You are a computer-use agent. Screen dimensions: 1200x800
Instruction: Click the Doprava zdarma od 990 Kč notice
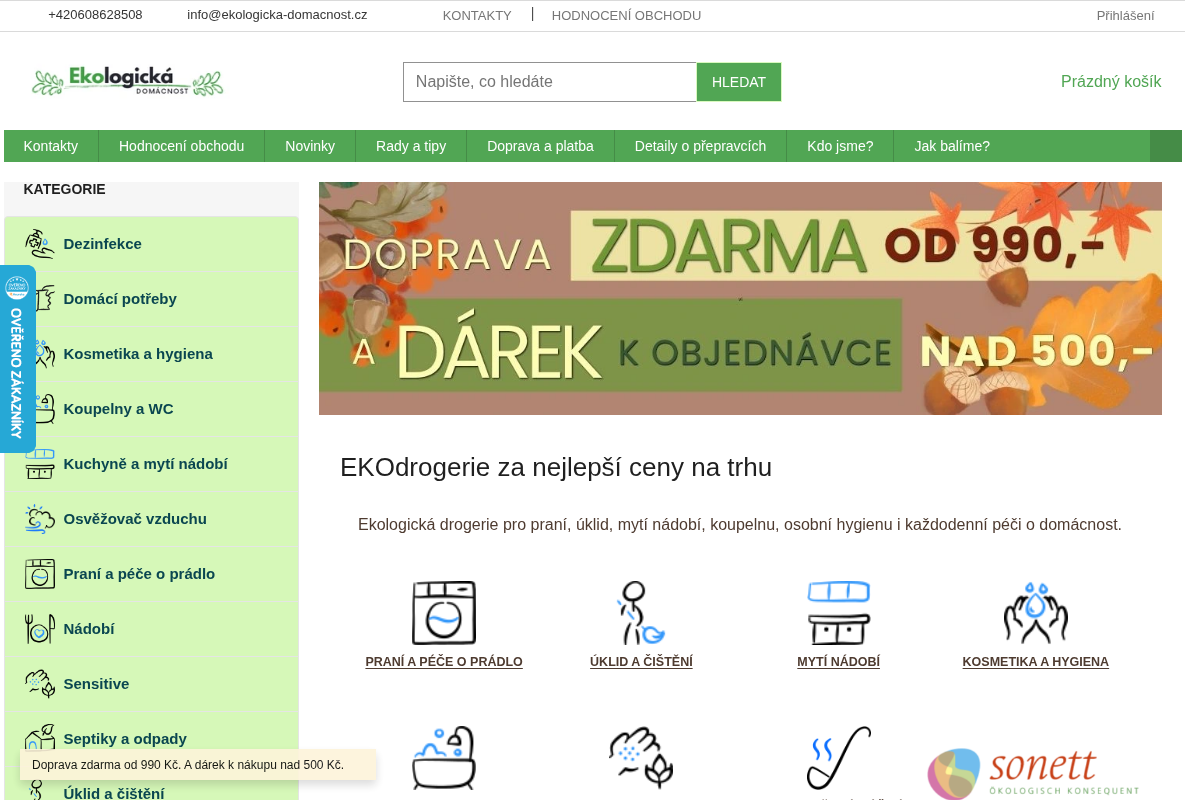[x=198, y=765]
